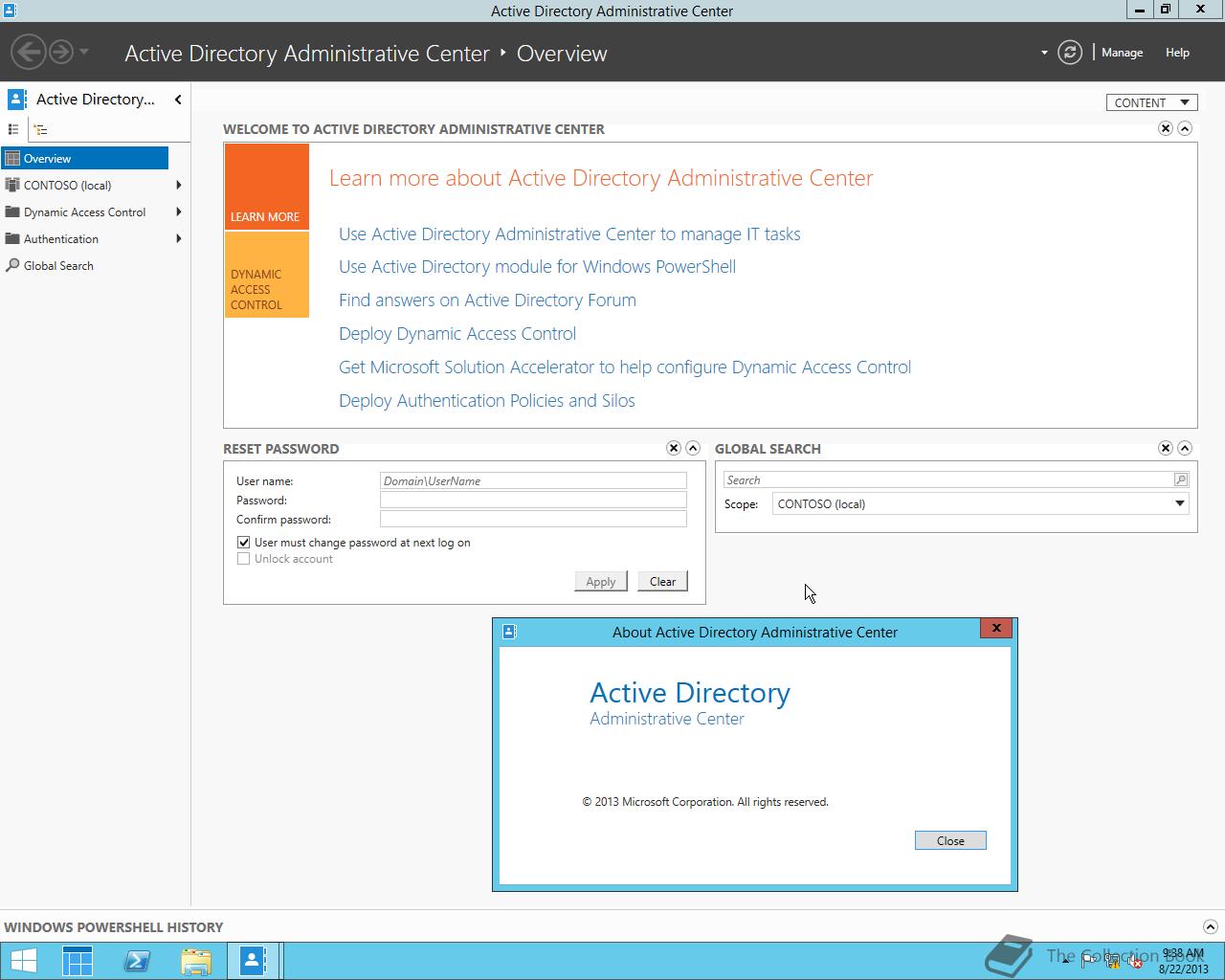Open 'Find answers on Active Directory Forum'
This screenshot has height=980, width=1225.
pos(487,301)
